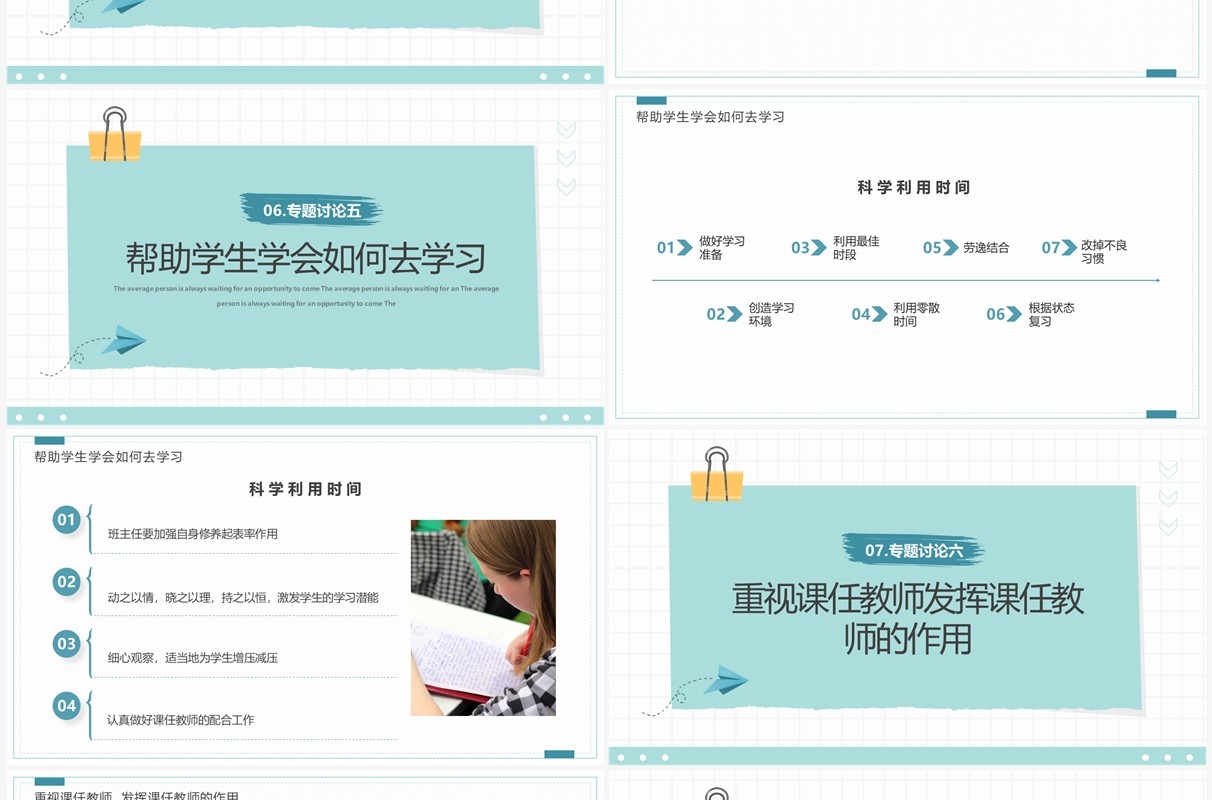Click the arrow icon beside timeline step 07
Screen dimensions: 1212x800
[1070, 247]
